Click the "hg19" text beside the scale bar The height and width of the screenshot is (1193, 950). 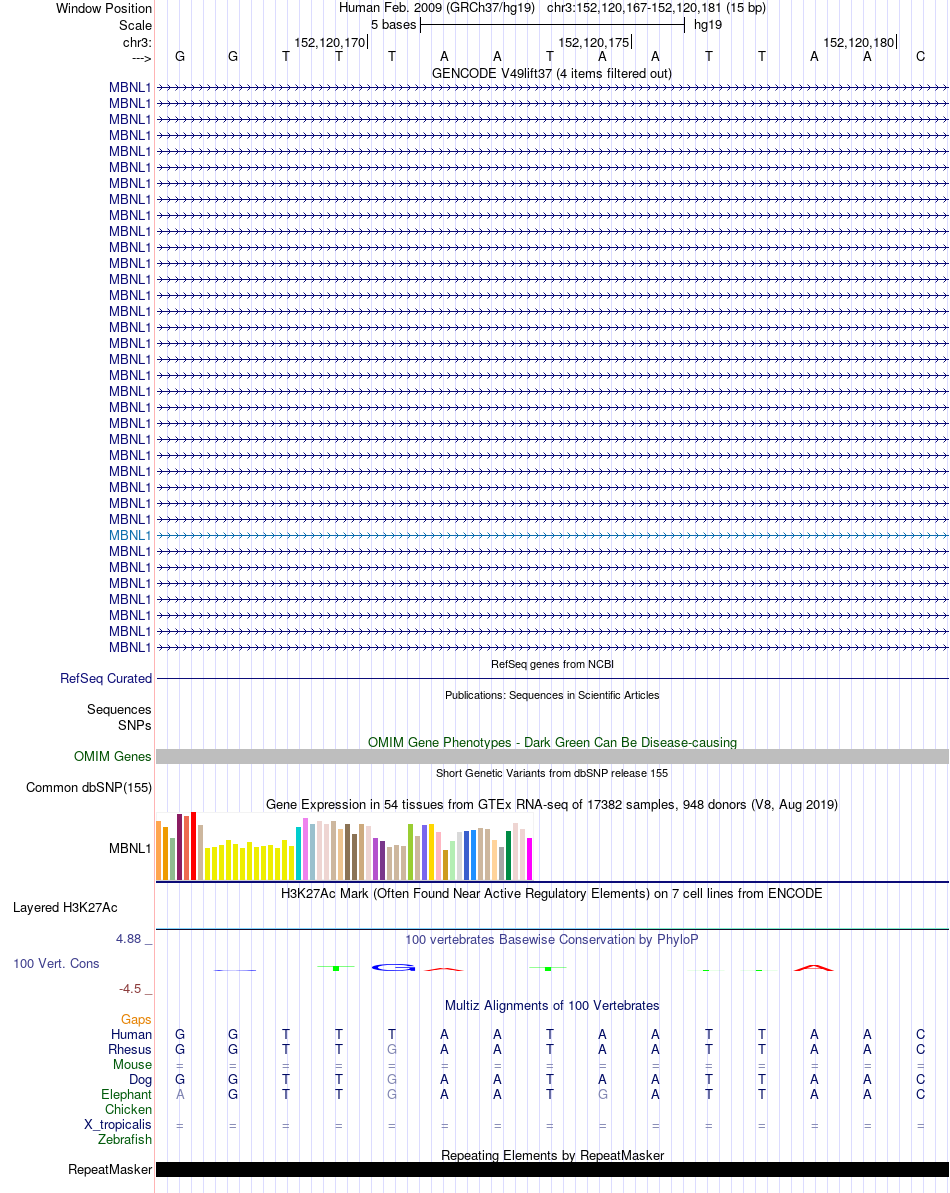707,24
